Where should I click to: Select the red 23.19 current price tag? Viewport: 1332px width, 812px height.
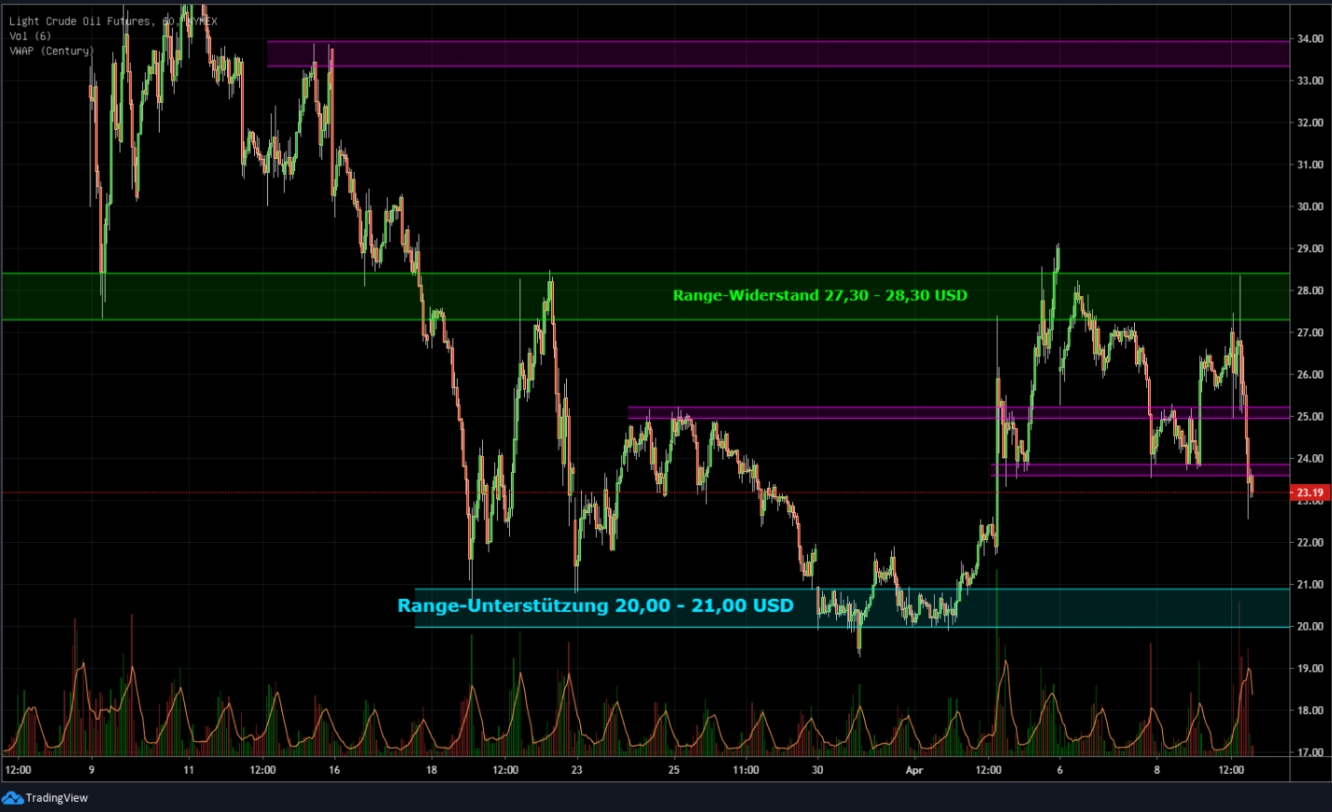pos(1310,493)
